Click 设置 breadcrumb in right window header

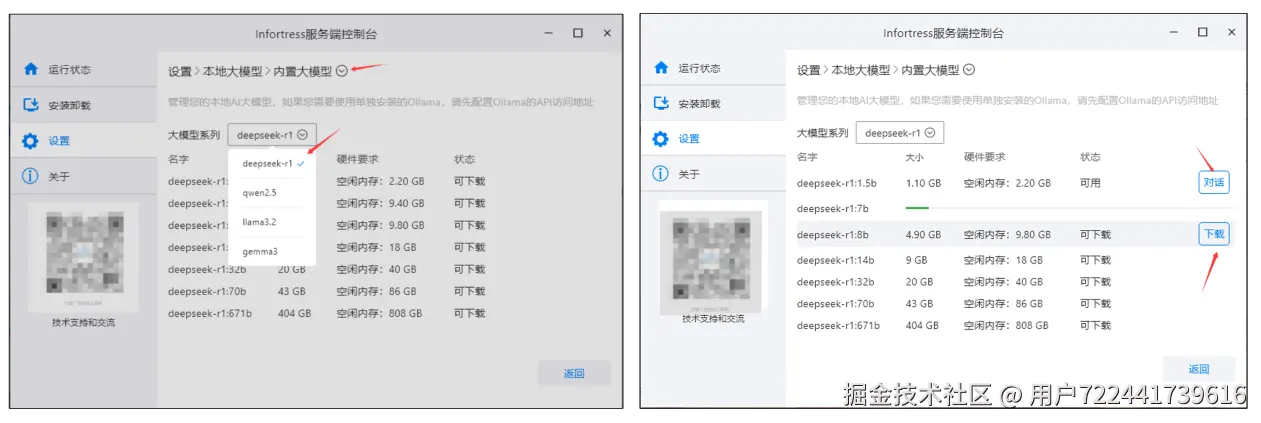tap(808, 70)
